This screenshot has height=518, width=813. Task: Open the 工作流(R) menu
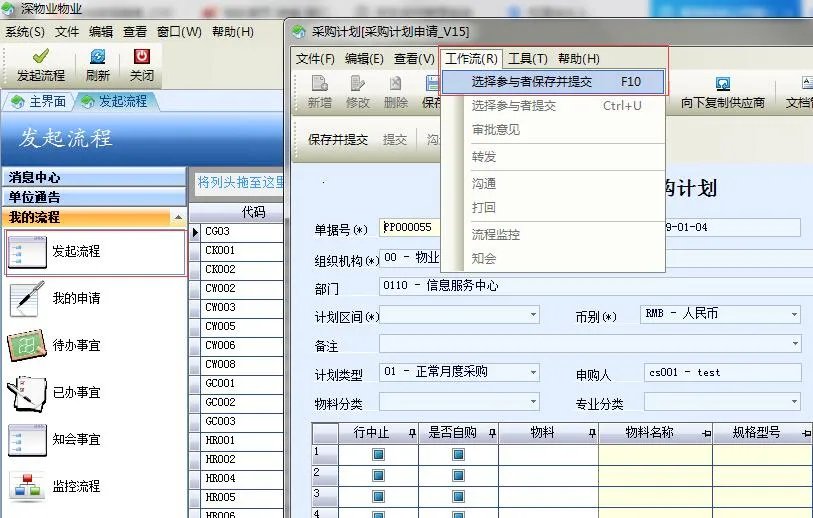point(471,59)
